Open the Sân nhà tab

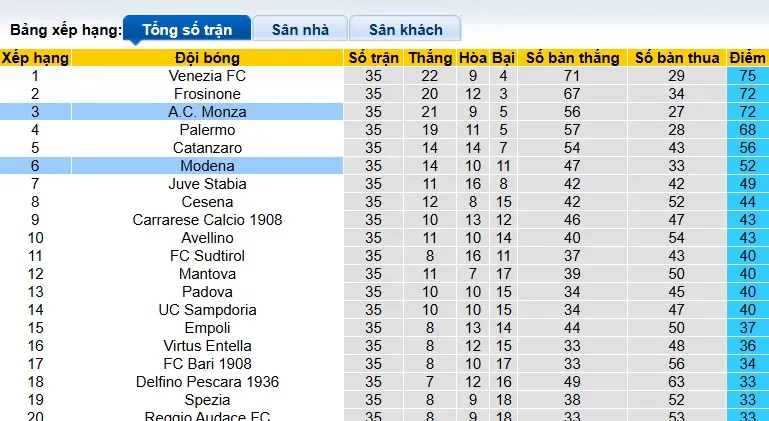(299, 29)
